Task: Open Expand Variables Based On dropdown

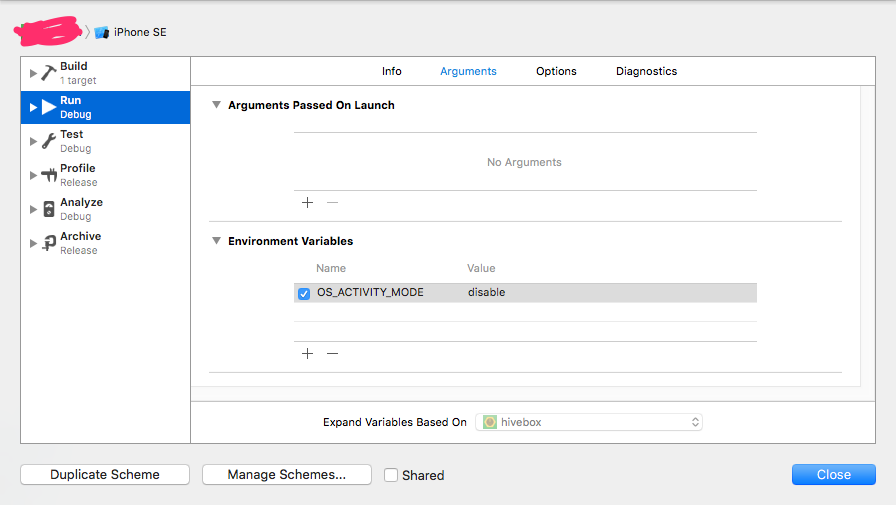Action: [589, 422]
